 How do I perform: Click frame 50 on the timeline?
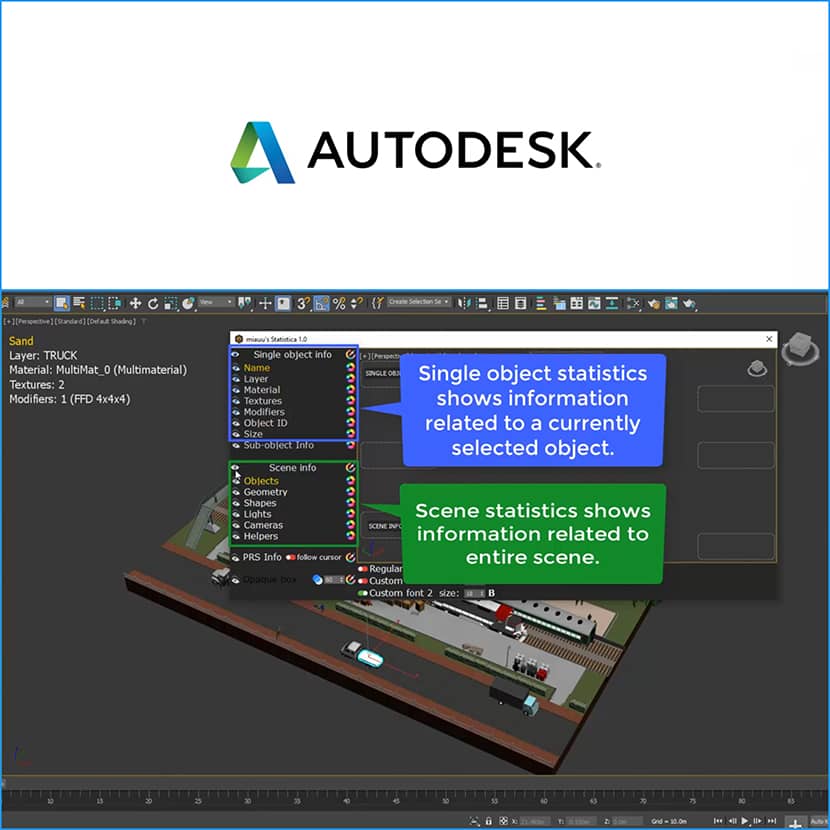click(445, 801)
